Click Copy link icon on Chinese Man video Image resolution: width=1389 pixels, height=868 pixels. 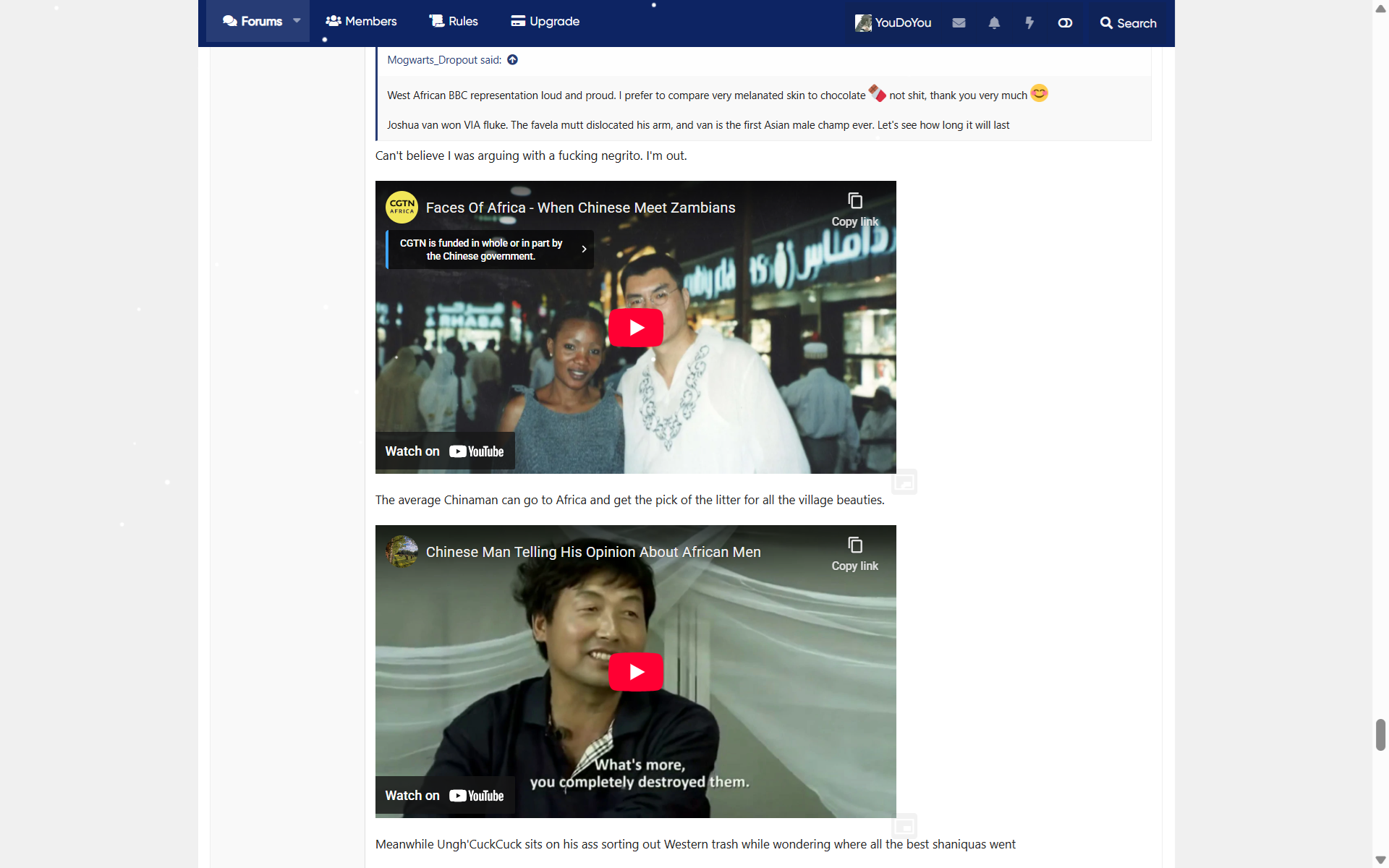point(854,545)
